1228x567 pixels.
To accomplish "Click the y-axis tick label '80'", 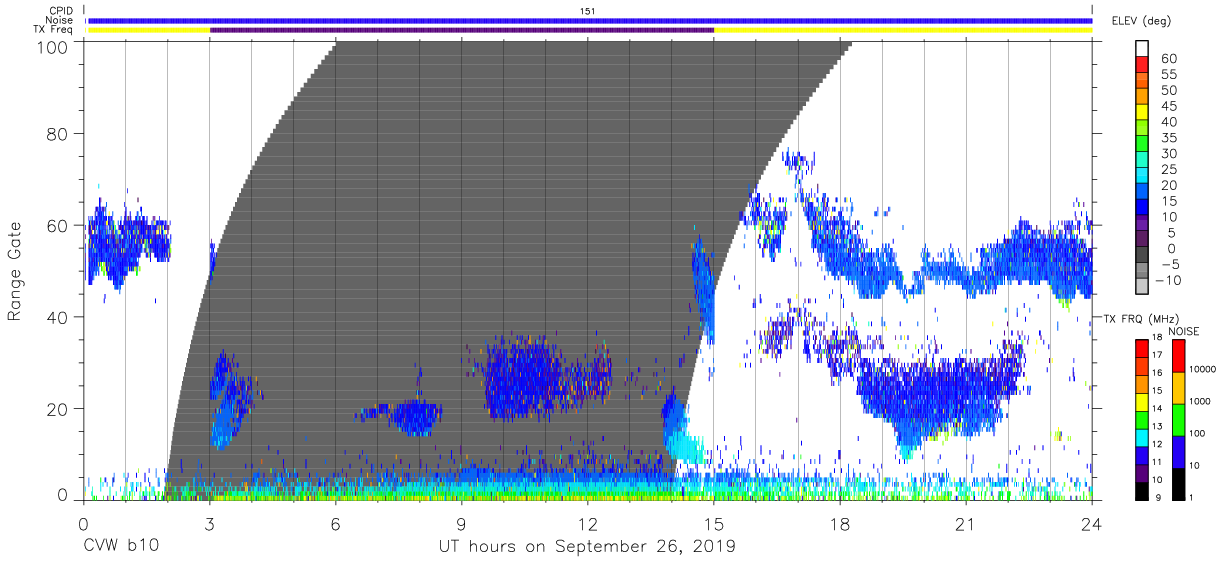I will 58,134.
